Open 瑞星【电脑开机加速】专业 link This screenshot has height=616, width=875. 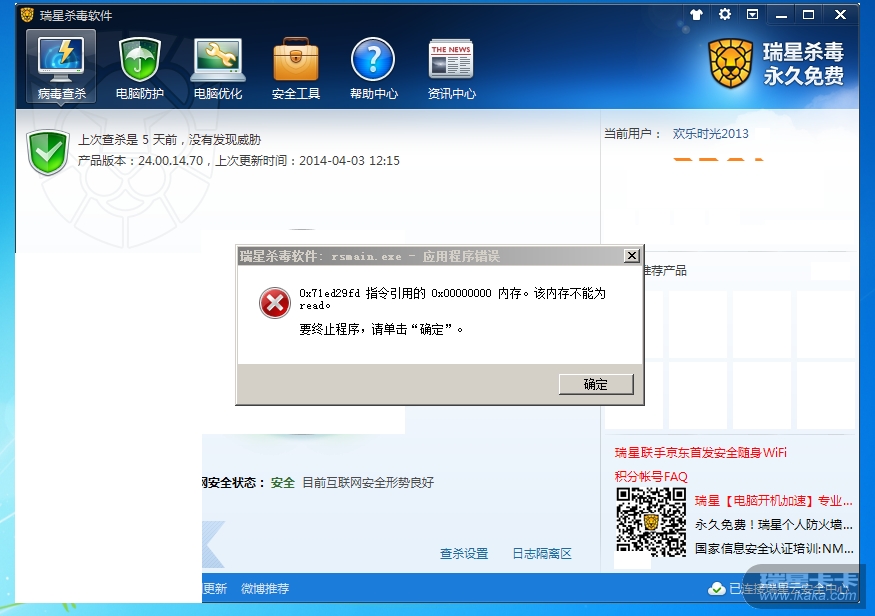[x=773, y=501]
